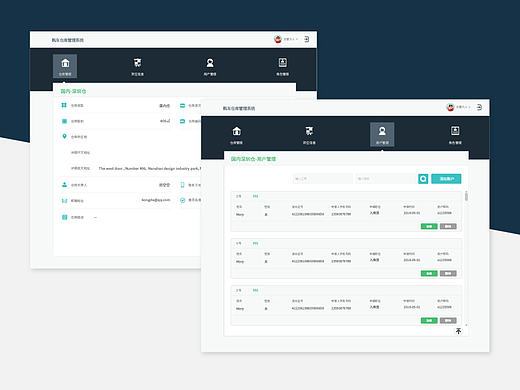Expand the username dropdown in front window header
520x390 pixels.
463,107
